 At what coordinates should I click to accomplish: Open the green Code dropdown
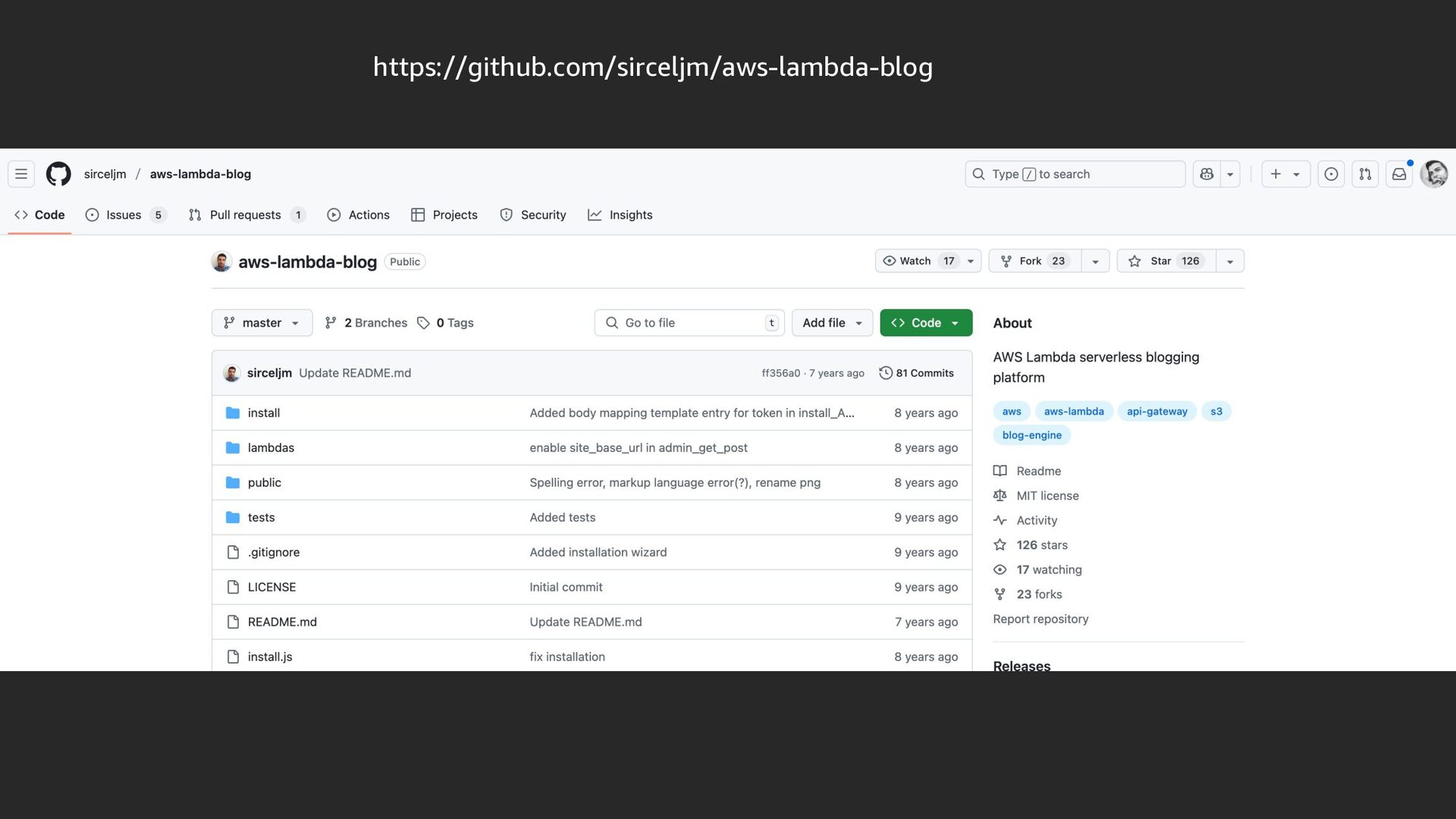(x=926, y=323)
